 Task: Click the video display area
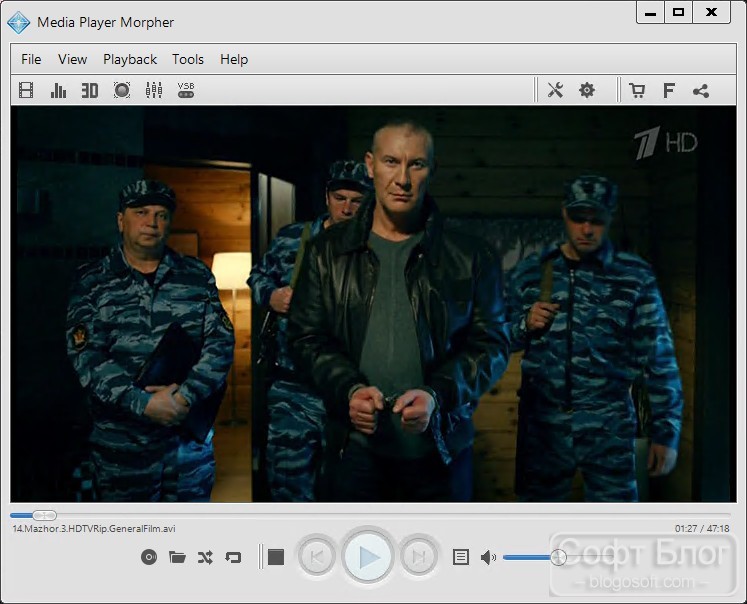pyautogui.click(x=374, y=304)
